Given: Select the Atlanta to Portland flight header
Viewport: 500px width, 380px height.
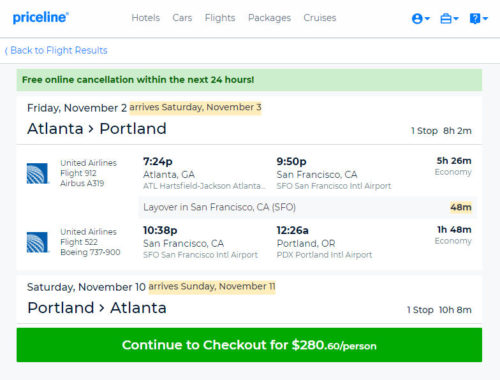Looking at the screenshot, I should [249, 120].
